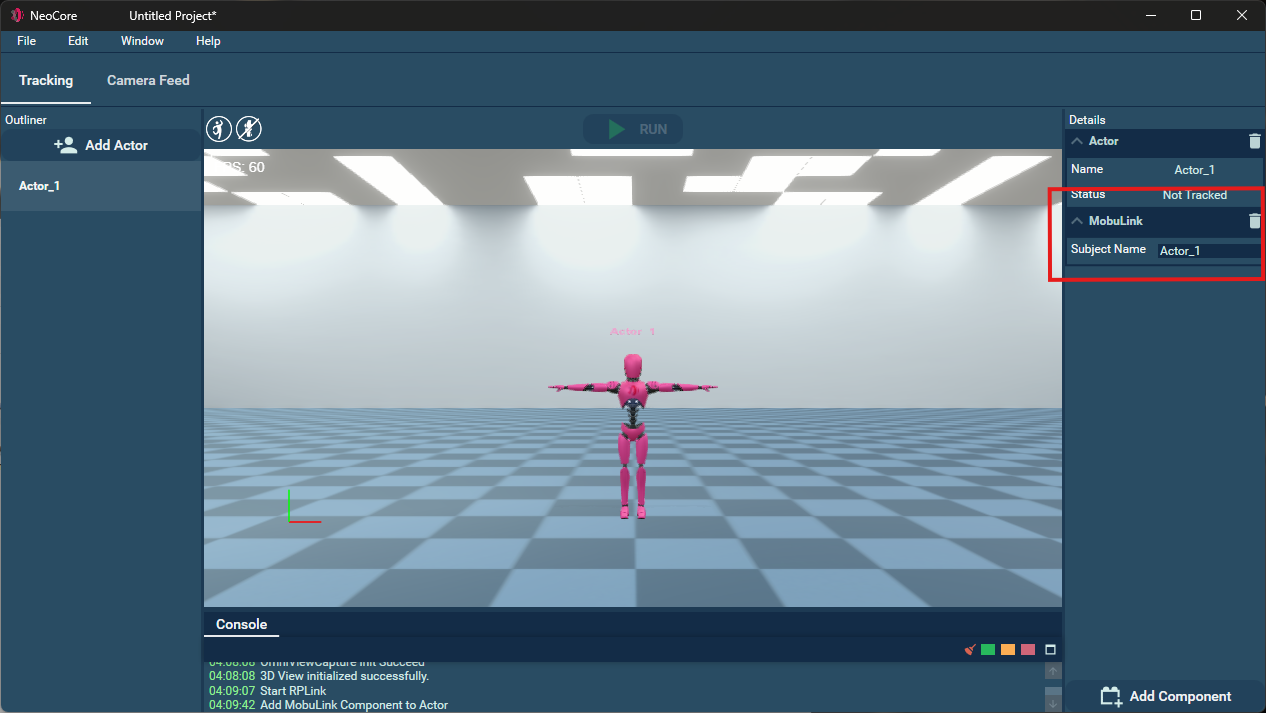Click the NeoCore logo in title bar
Image resolution: width=1266 pixels, height=713 pixels.
click(x=16, y=16)
